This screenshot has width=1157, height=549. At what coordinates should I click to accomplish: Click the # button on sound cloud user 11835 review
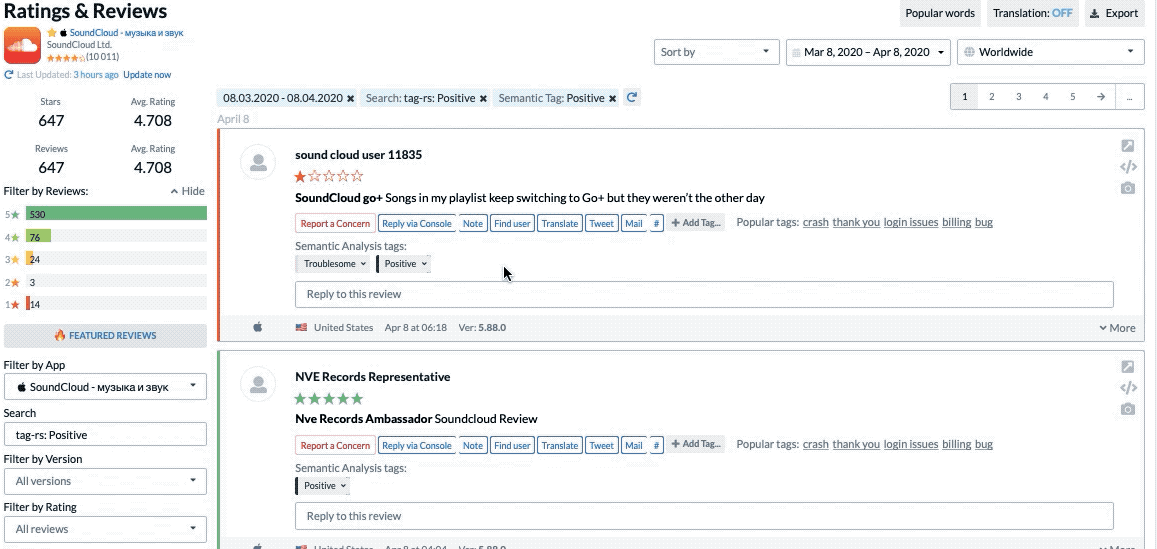pos(657,223)
